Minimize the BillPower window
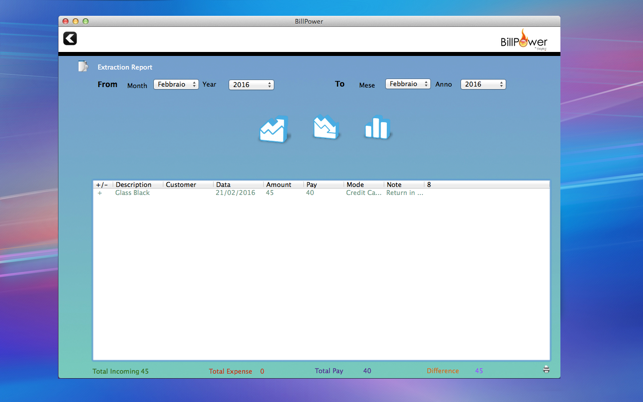This screenshot has height=402, width=643. pos(75,21)
